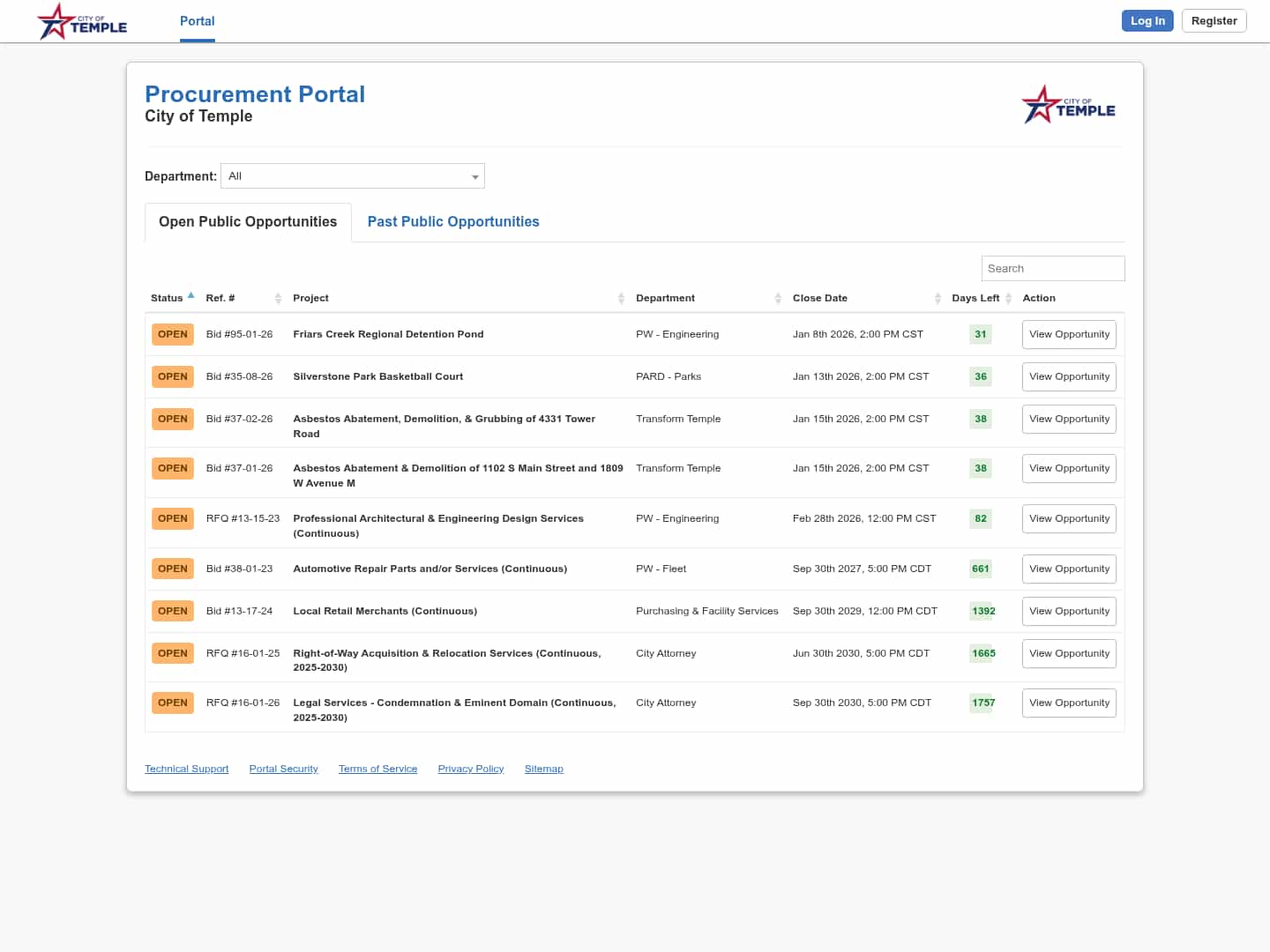Sort table by Status column arrow
This screenshot has width=1270, height=952.
[190, 296]
